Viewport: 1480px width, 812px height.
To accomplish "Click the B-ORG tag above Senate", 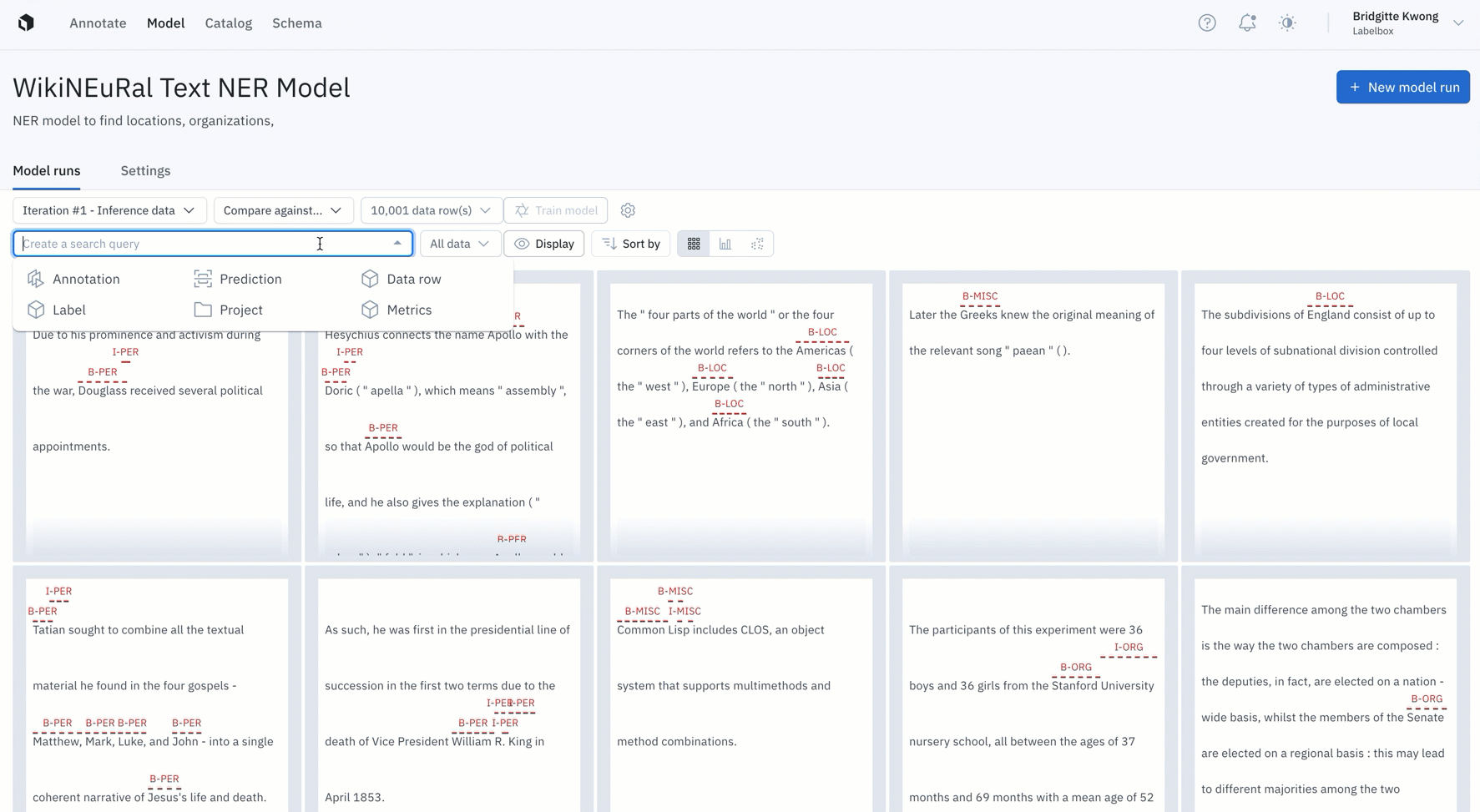I will pos(1427,699).
